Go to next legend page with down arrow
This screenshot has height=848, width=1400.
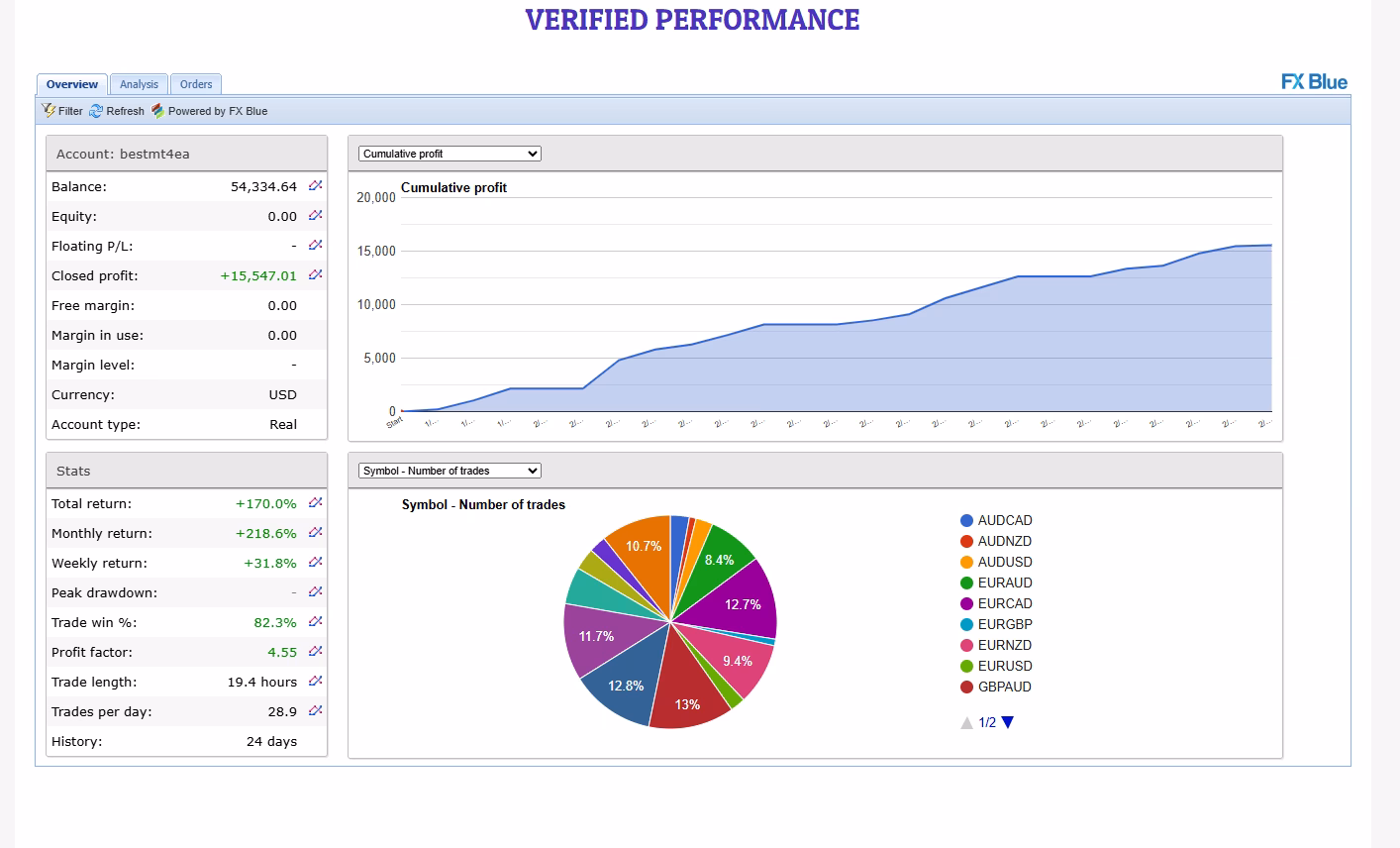(1008, 722)
